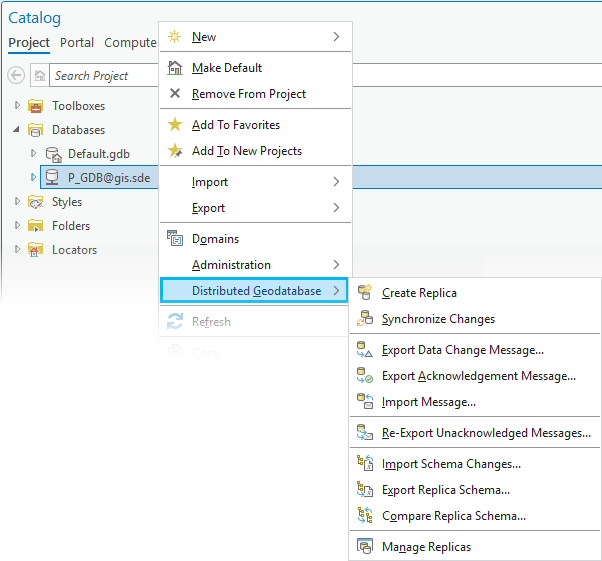Image resolution: width=602 pixels, height=561 pixels.
Task: Click the Synchronize Changes icon
Action: pyautogui.click(x=364, y=319)
